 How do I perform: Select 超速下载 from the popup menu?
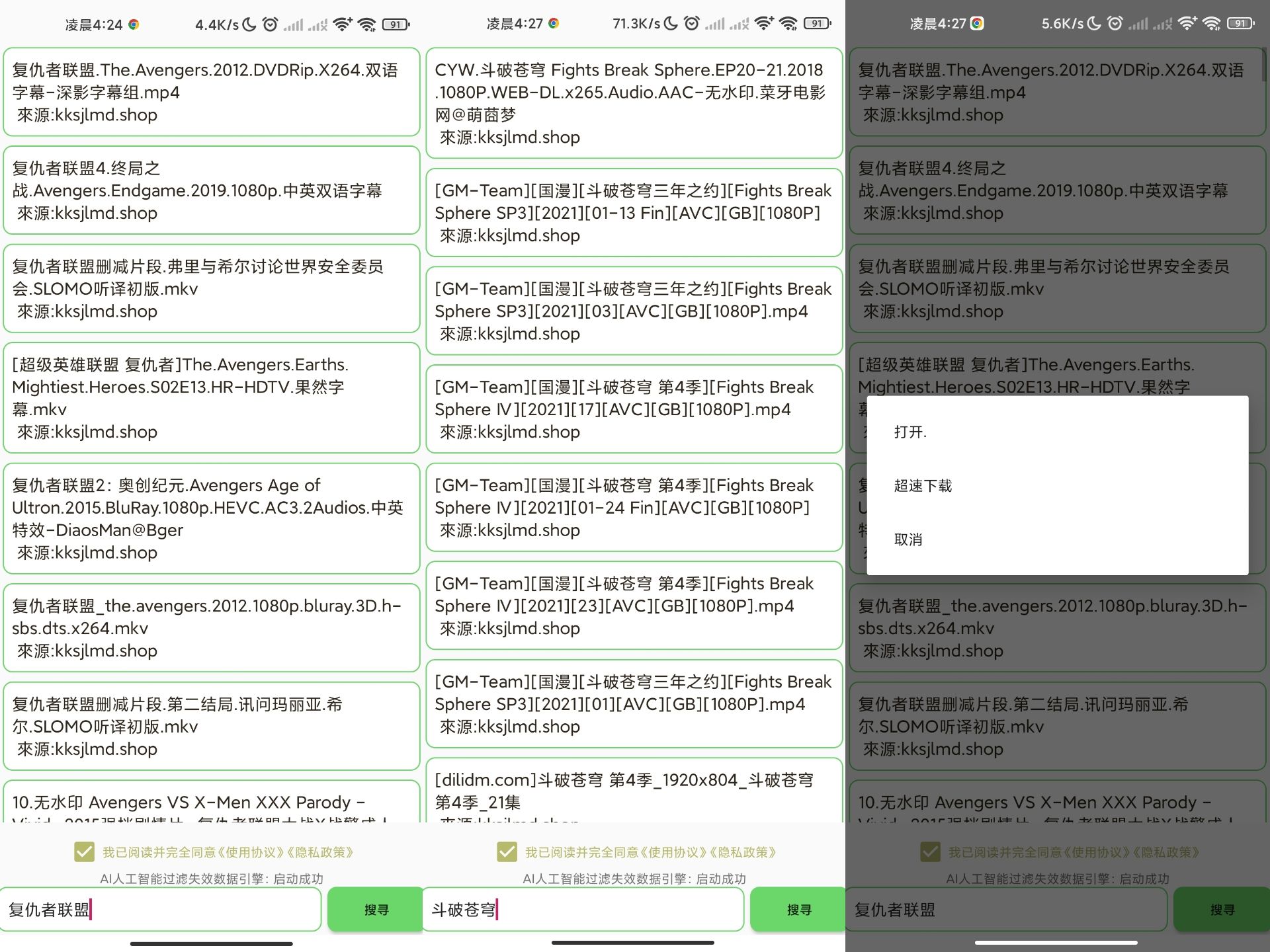tap(922, 485)
